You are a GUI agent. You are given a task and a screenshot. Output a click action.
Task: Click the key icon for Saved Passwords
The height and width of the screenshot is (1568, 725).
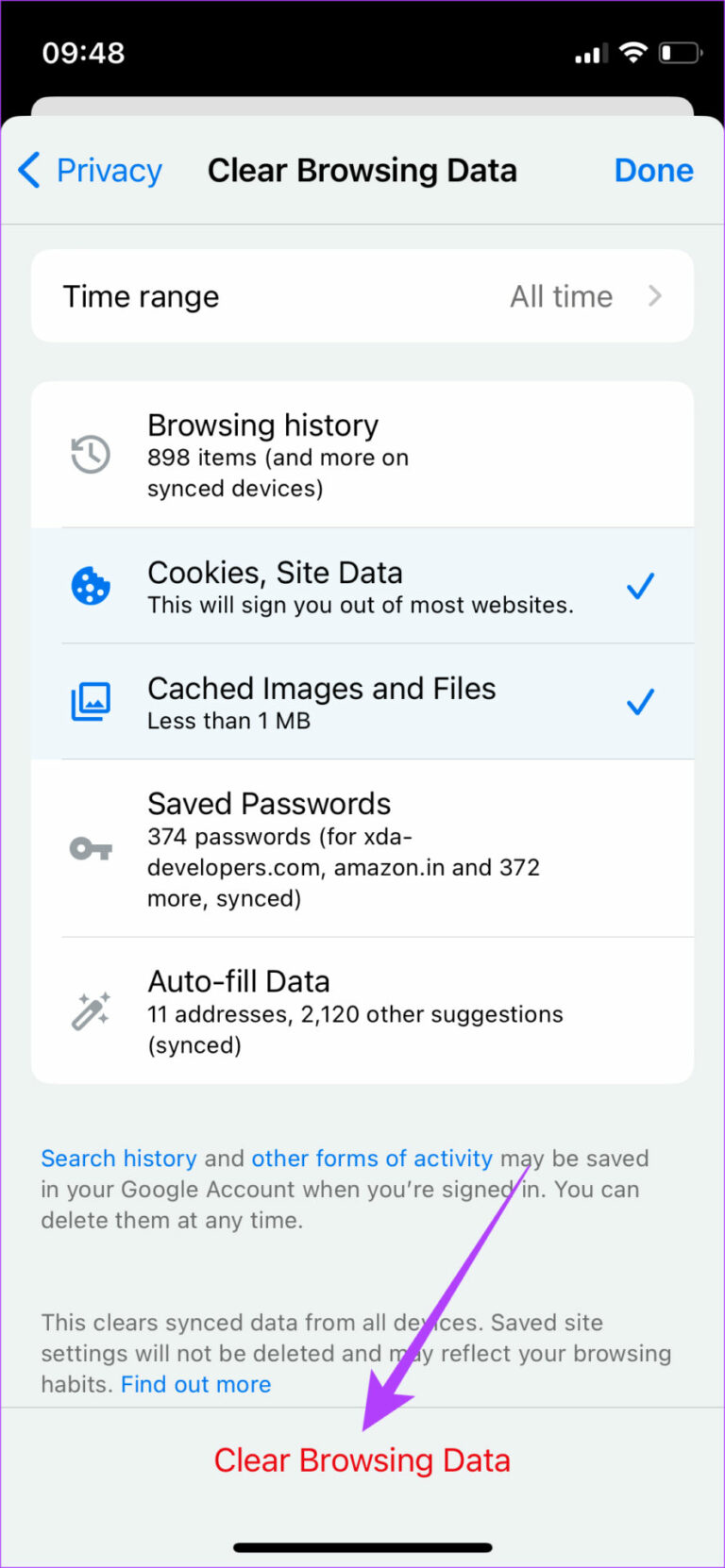click(91, 847)
